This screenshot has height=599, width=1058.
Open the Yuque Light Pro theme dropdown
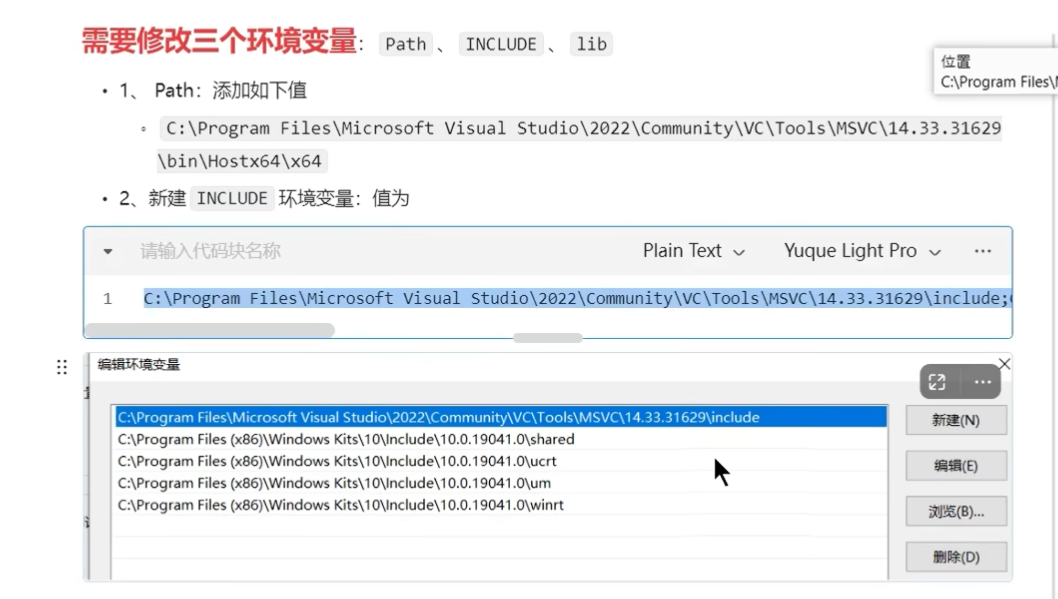click(862, 251)
